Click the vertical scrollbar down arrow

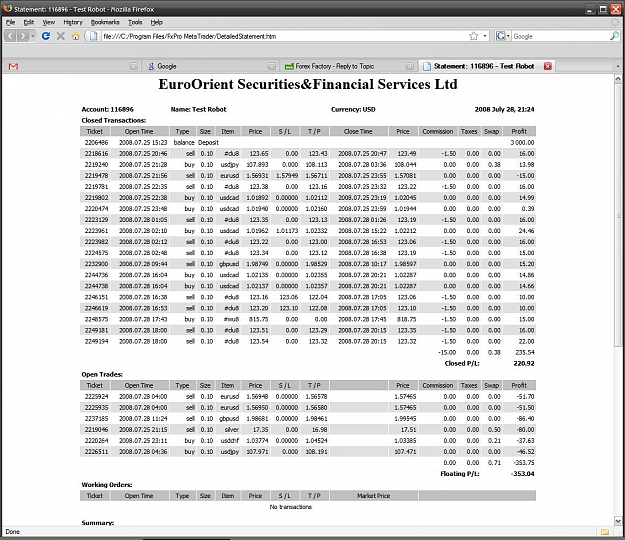[x=618, y=521]
